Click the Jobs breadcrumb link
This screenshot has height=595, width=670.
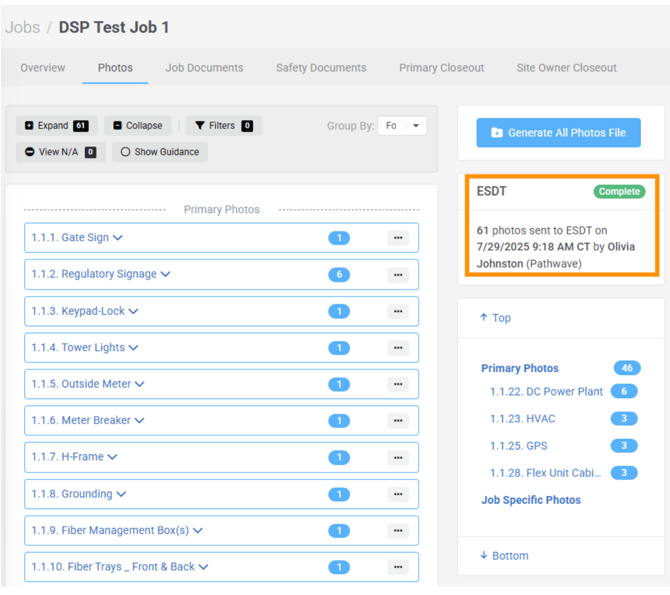tap(22, 27)
